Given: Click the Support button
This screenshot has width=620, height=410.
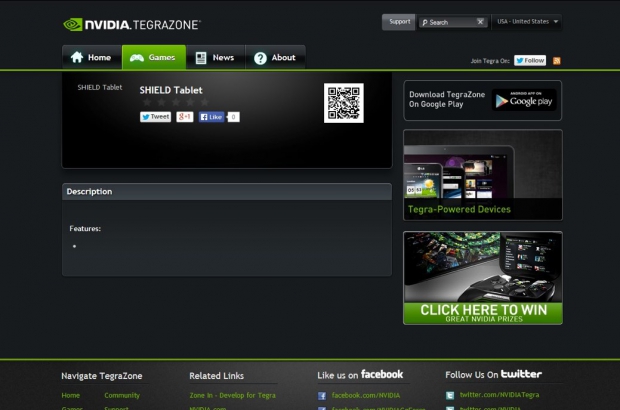Looking at the screenshot, I should 399,22.
